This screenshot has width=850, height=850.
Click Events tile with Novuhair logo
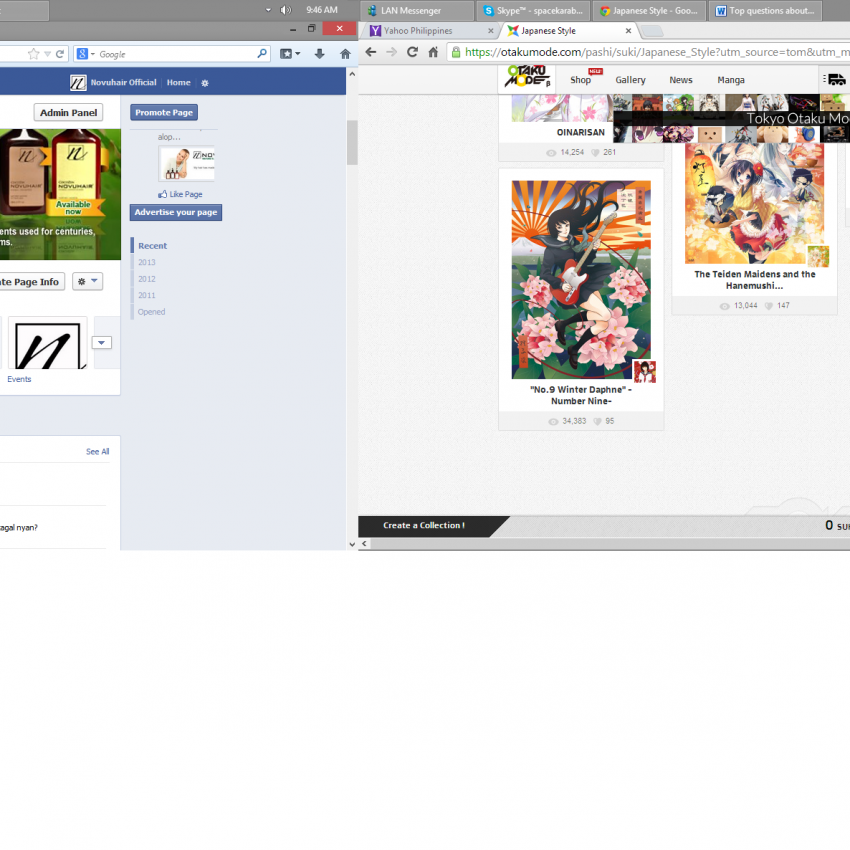[x=48, y=344]
